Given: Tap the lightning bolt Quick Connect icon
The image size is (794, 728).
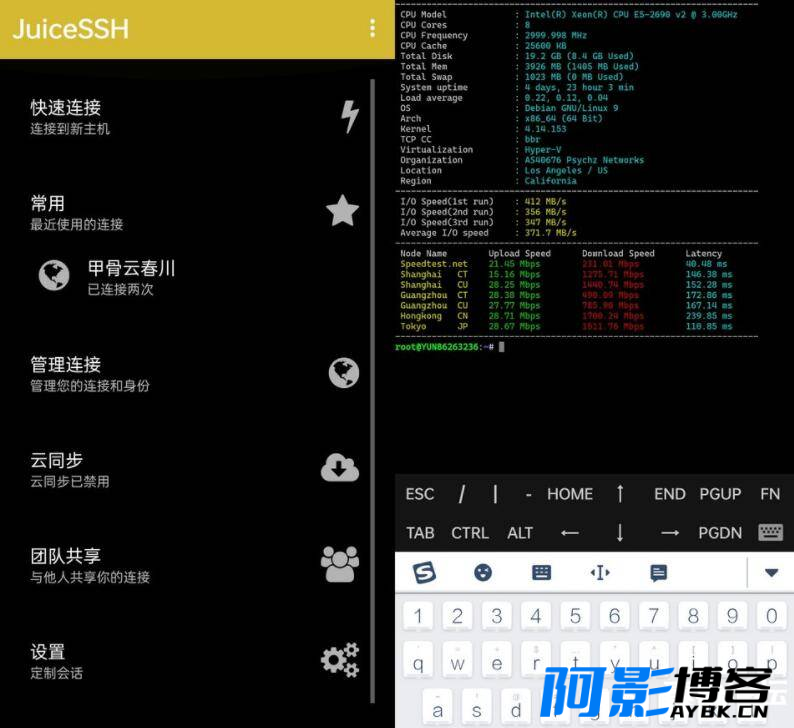Looking at the screenshot, I should click(x=349, y=117).
